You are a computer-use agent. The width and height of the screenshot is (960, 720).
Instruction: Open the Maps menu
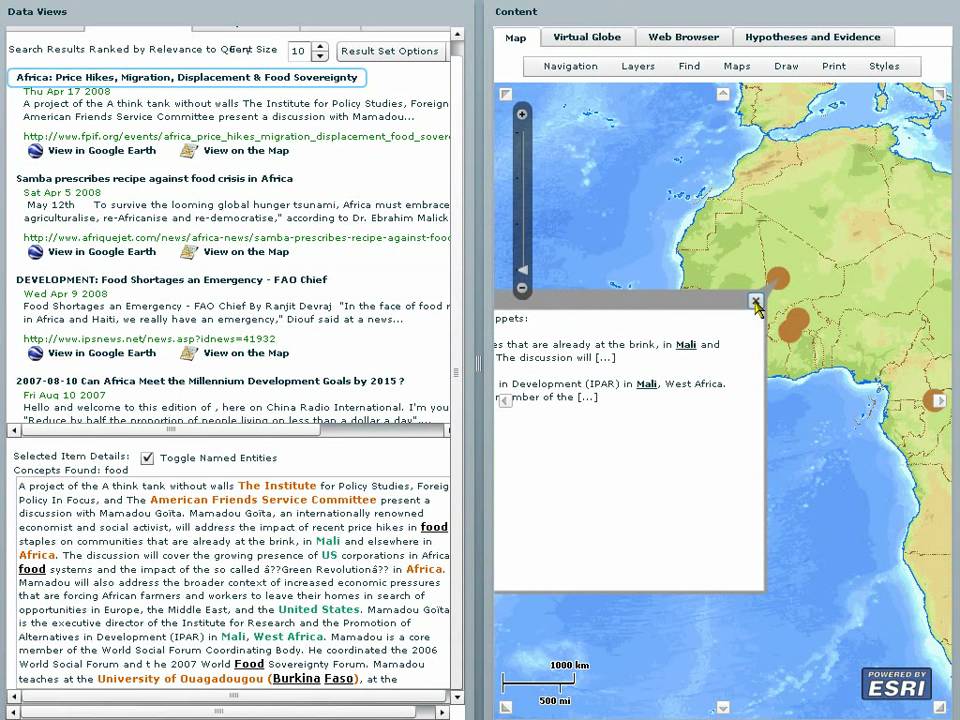(x=737, y=66)
